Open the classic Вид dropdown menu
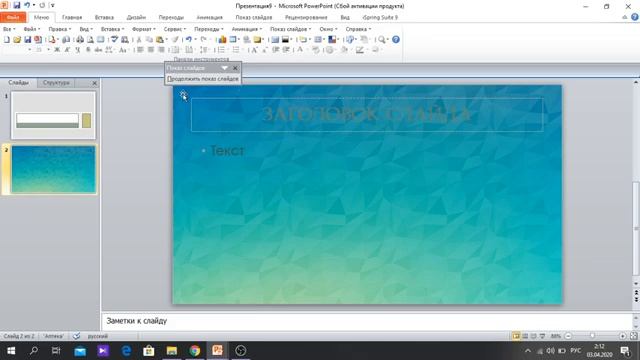Image resolution: width=640 pixels, height=360 pixels. [86, 29]
